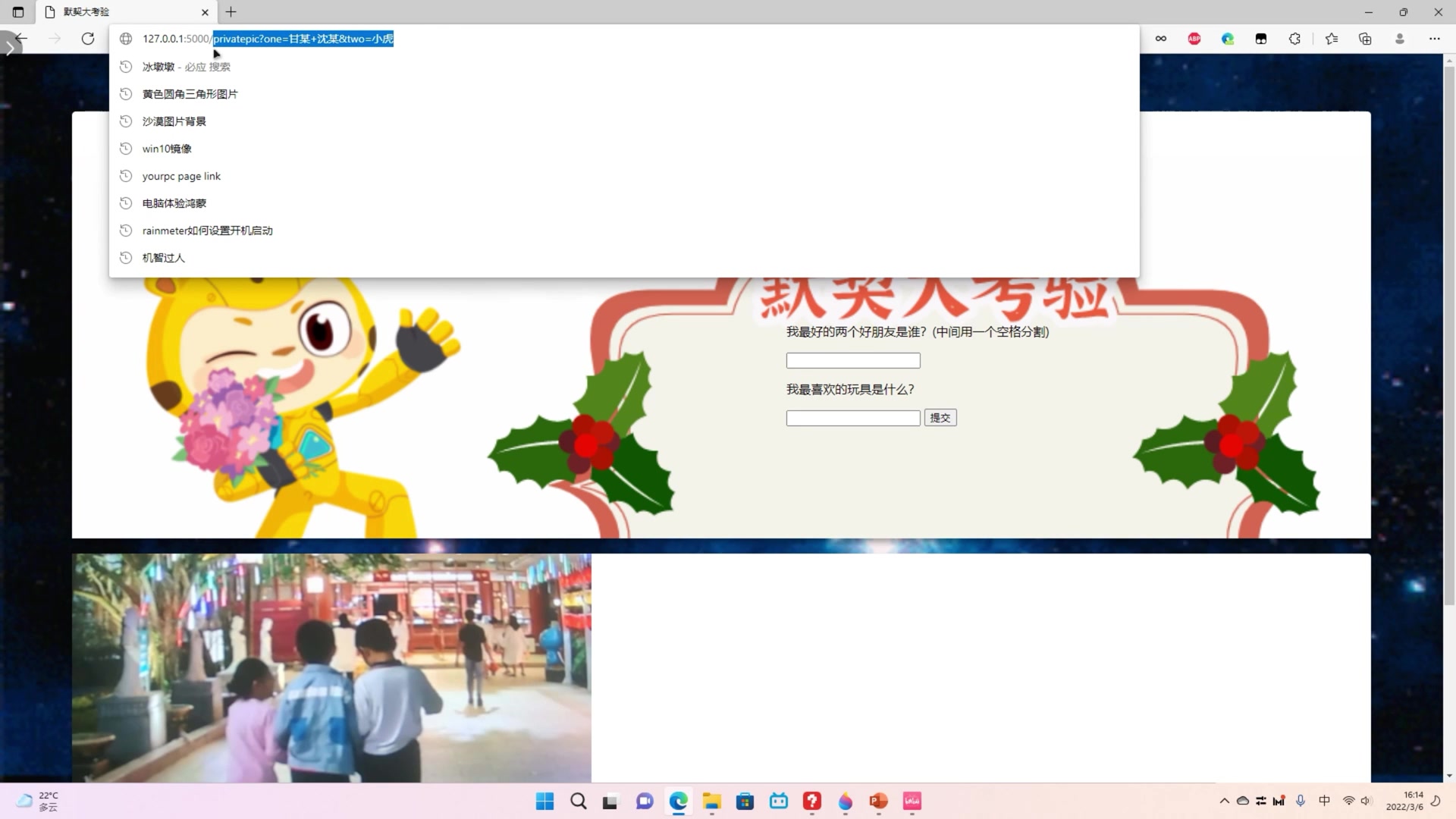Open the infinity-symbol extension icon

1161,39
